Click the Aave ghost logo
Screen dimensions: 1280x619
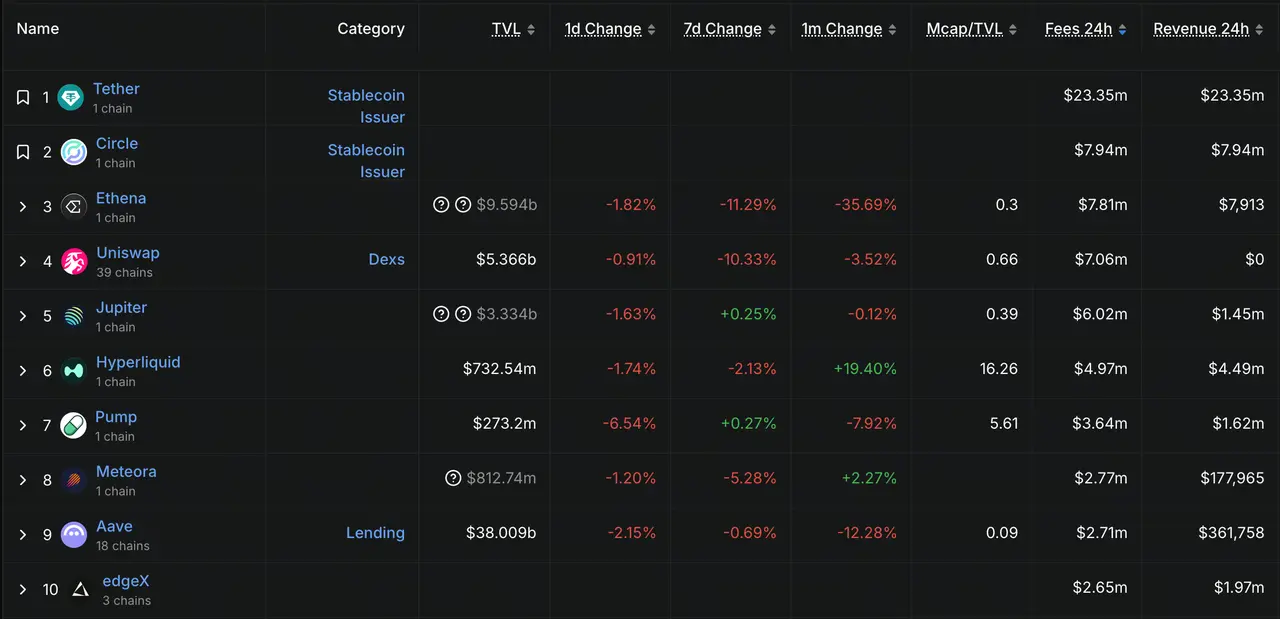click(73, 534)
